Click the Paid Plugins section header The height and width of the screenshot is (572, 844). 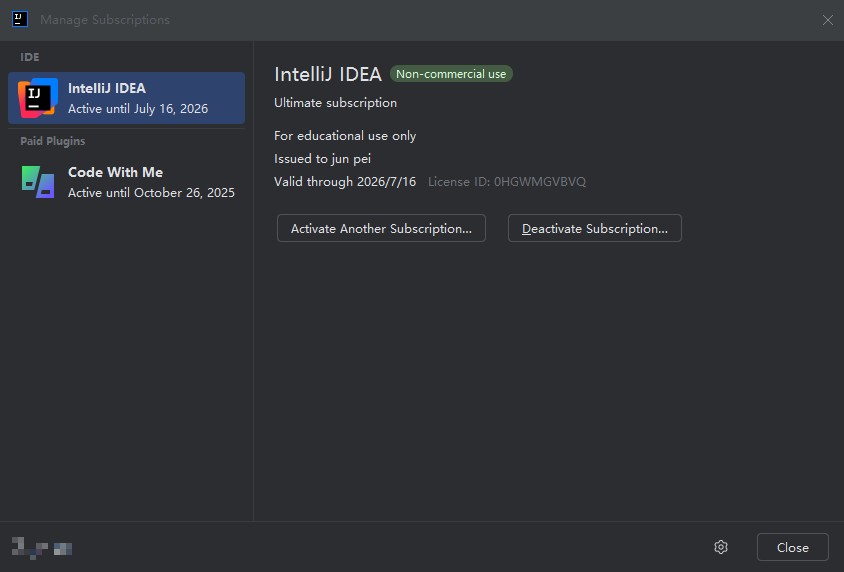tap(53, 141)
